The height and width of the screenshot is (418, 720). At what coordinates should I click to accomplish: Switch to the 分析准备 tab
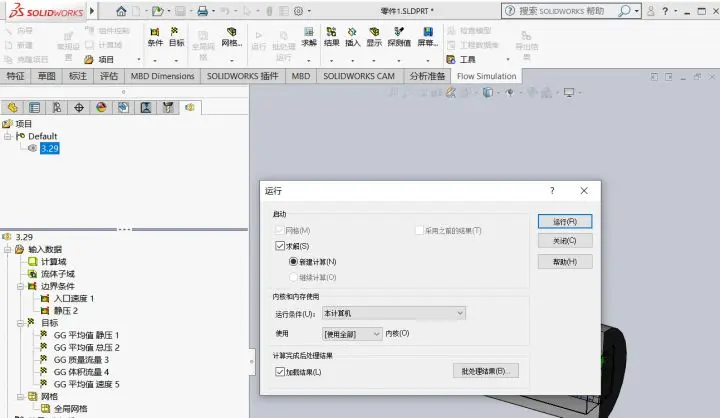click(427, 76)
